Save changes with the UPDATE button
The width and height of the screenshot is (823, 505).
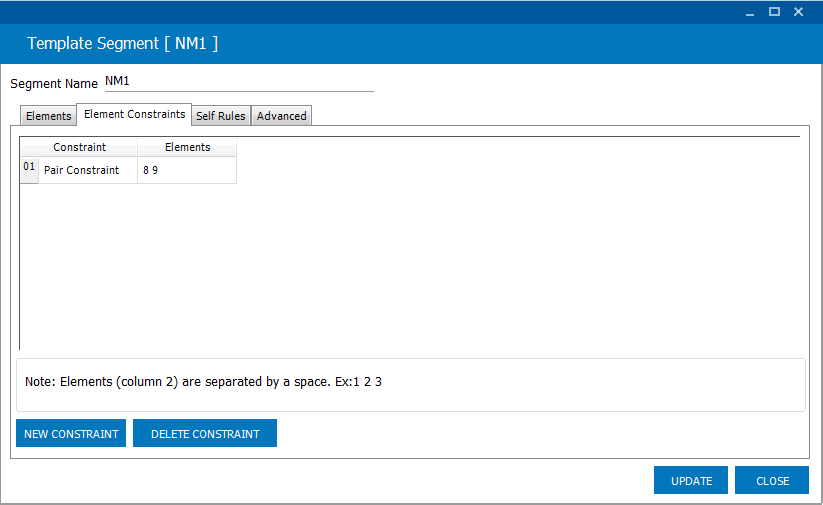[x=691, y=481]
